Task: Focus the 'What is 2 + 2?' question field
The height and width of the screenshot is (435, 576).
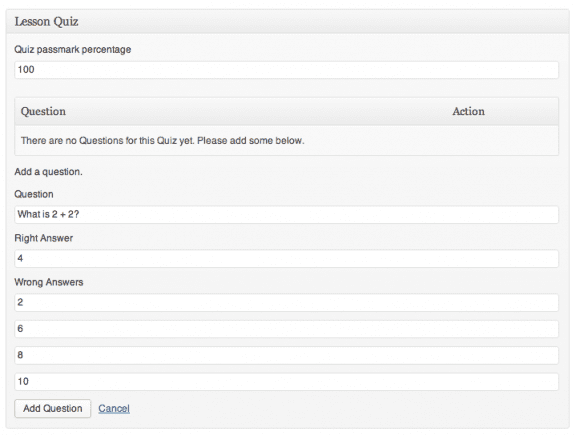Action: 287,215
